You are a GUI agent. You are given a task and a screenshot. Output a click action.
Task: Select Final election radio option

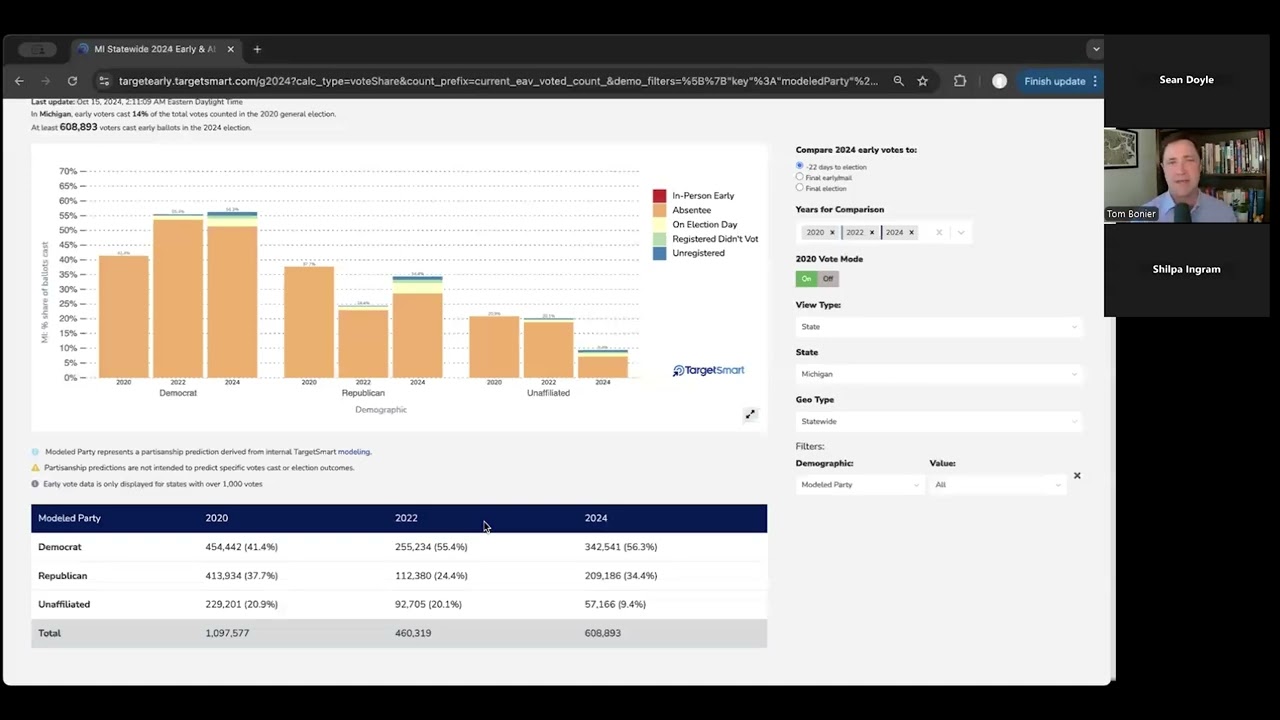click(800, 188)
